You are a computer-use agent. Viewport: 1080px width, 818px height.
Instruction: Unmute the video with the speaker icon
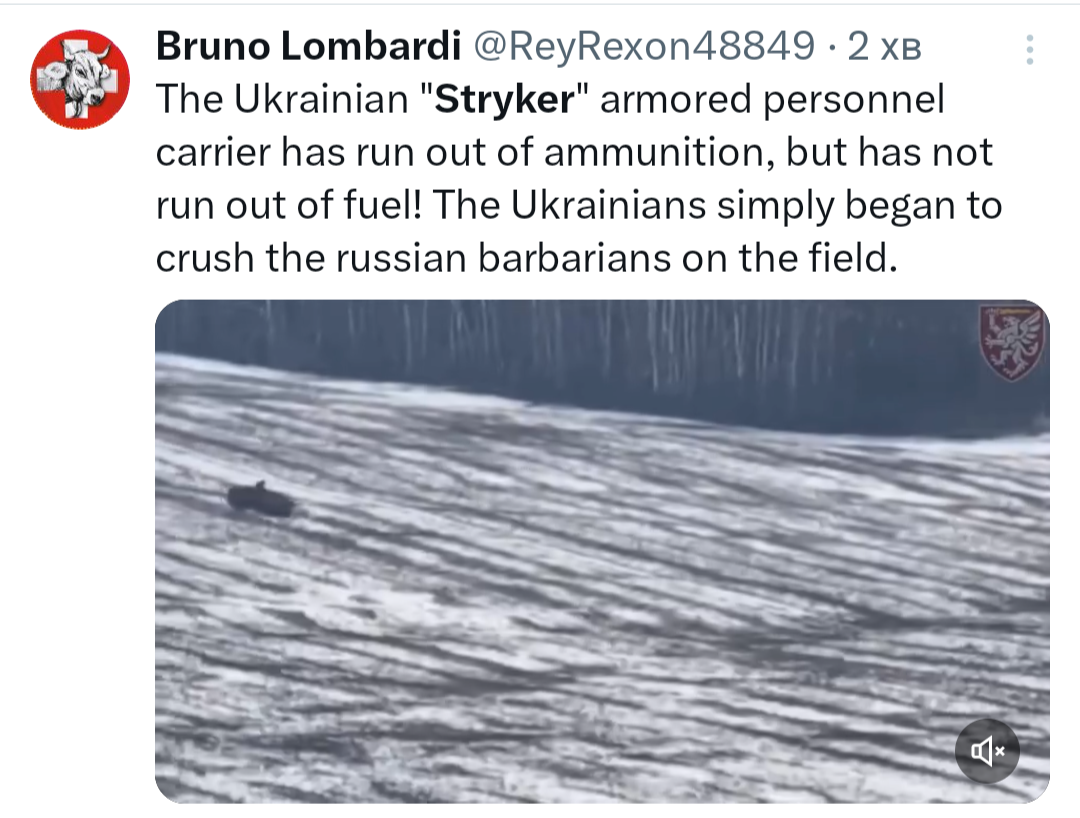click(986, 751)
